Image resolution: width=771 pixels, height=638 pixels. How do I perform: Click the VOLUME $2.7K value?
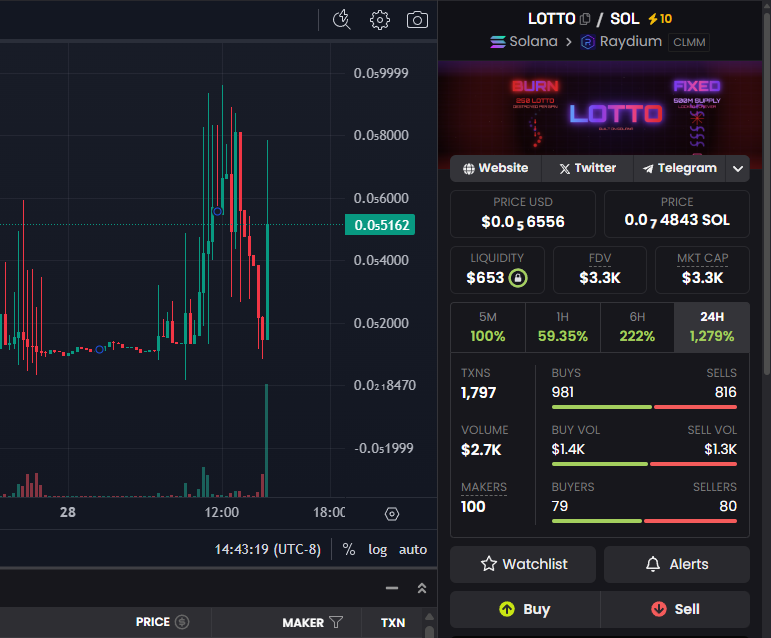tap(481, 450)
